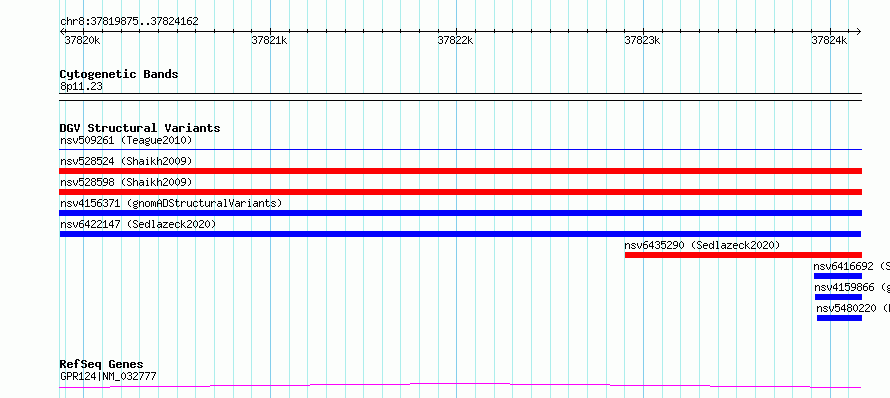Click the chr8:37819875..37824162 coordinate label
The image size is (890, 398).
129,22
